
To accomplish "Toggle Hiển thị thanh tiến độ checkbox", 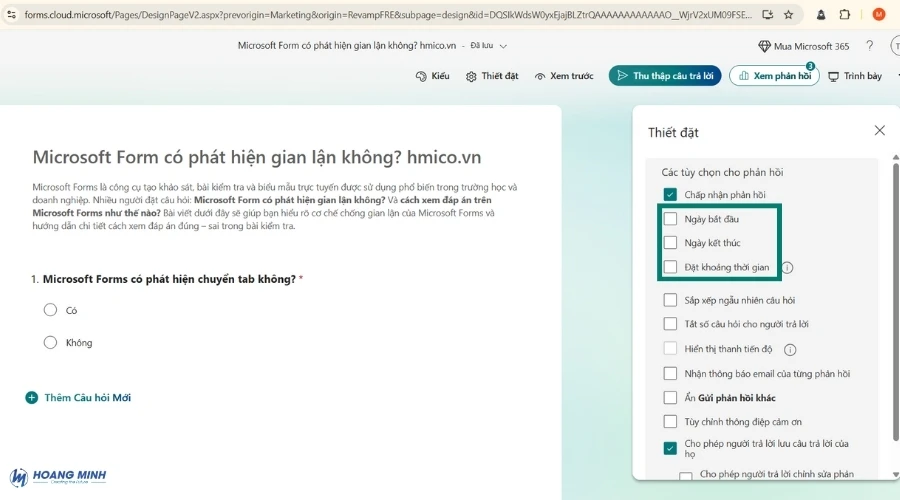I will click(670, 348).
